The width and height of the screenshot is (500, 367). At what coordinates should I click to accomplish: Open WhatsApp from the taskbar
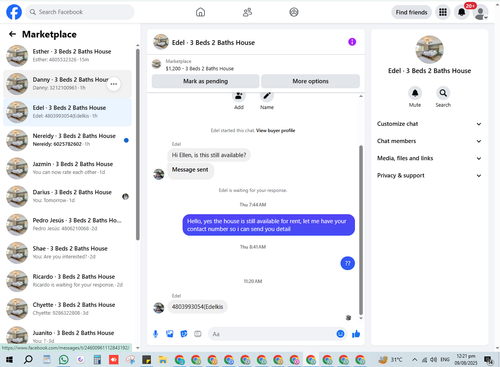63,360
